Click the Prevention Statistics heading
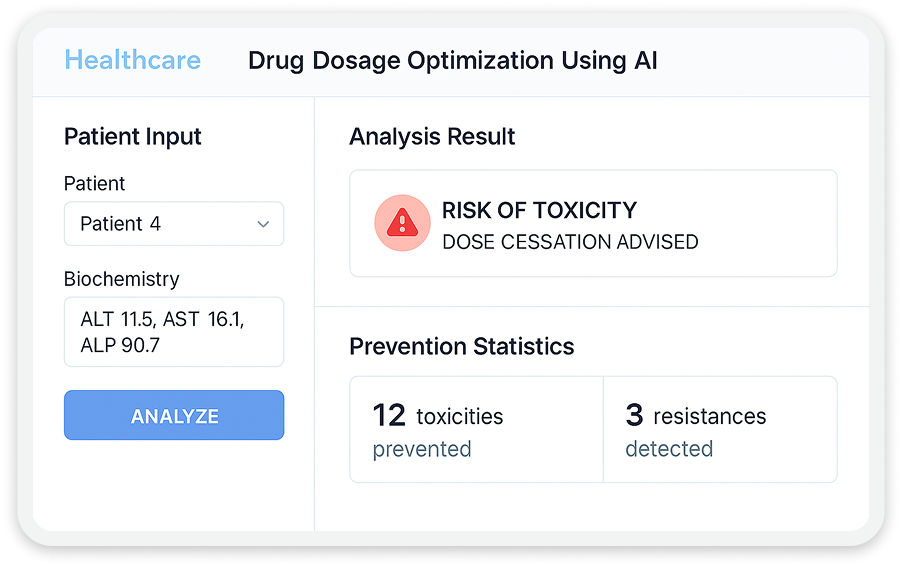This screenshot has width=902, height=567. click(x=461, y=347)
